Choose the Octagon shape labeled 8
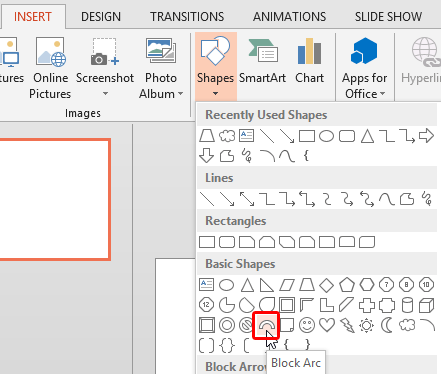 (x=407, y=285)
